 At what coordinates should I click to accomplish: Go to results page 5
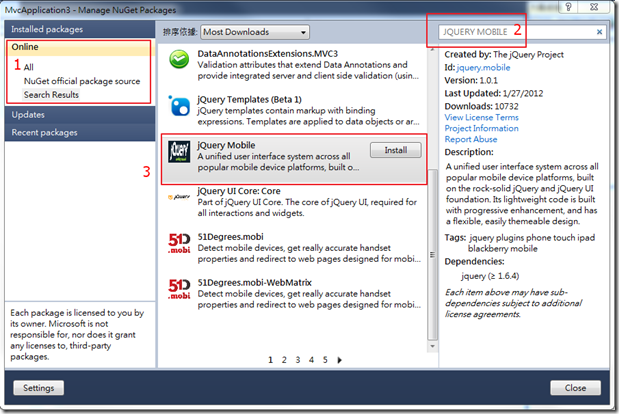coord(325,360)
